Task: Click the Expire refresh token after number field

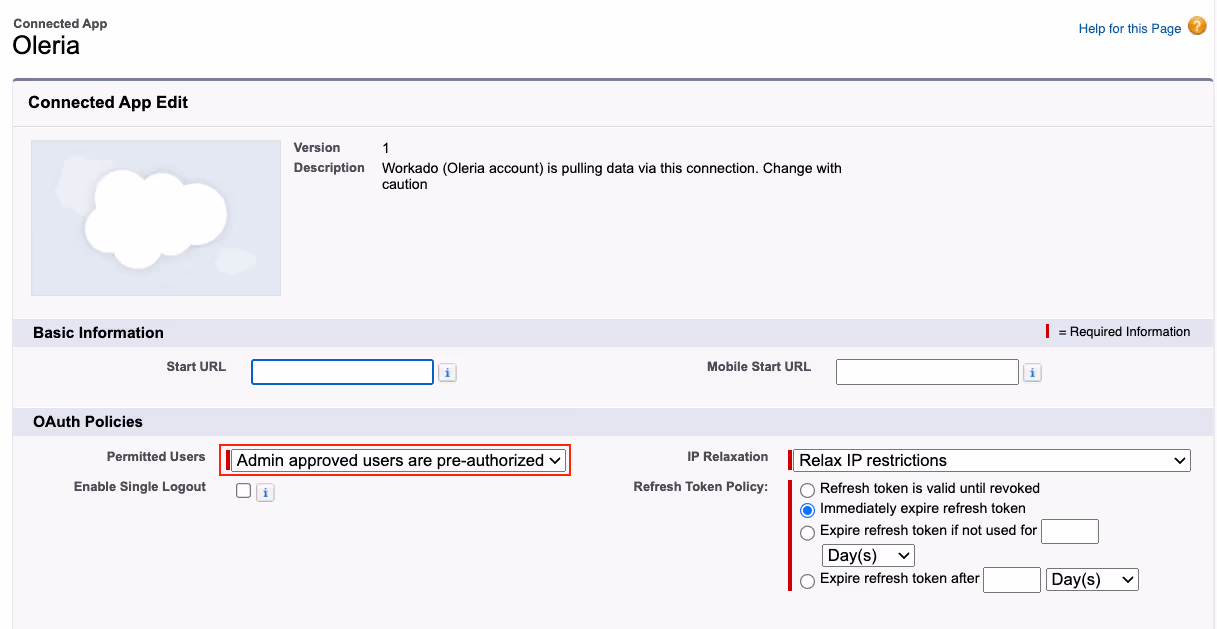Action: point(1012,580)
